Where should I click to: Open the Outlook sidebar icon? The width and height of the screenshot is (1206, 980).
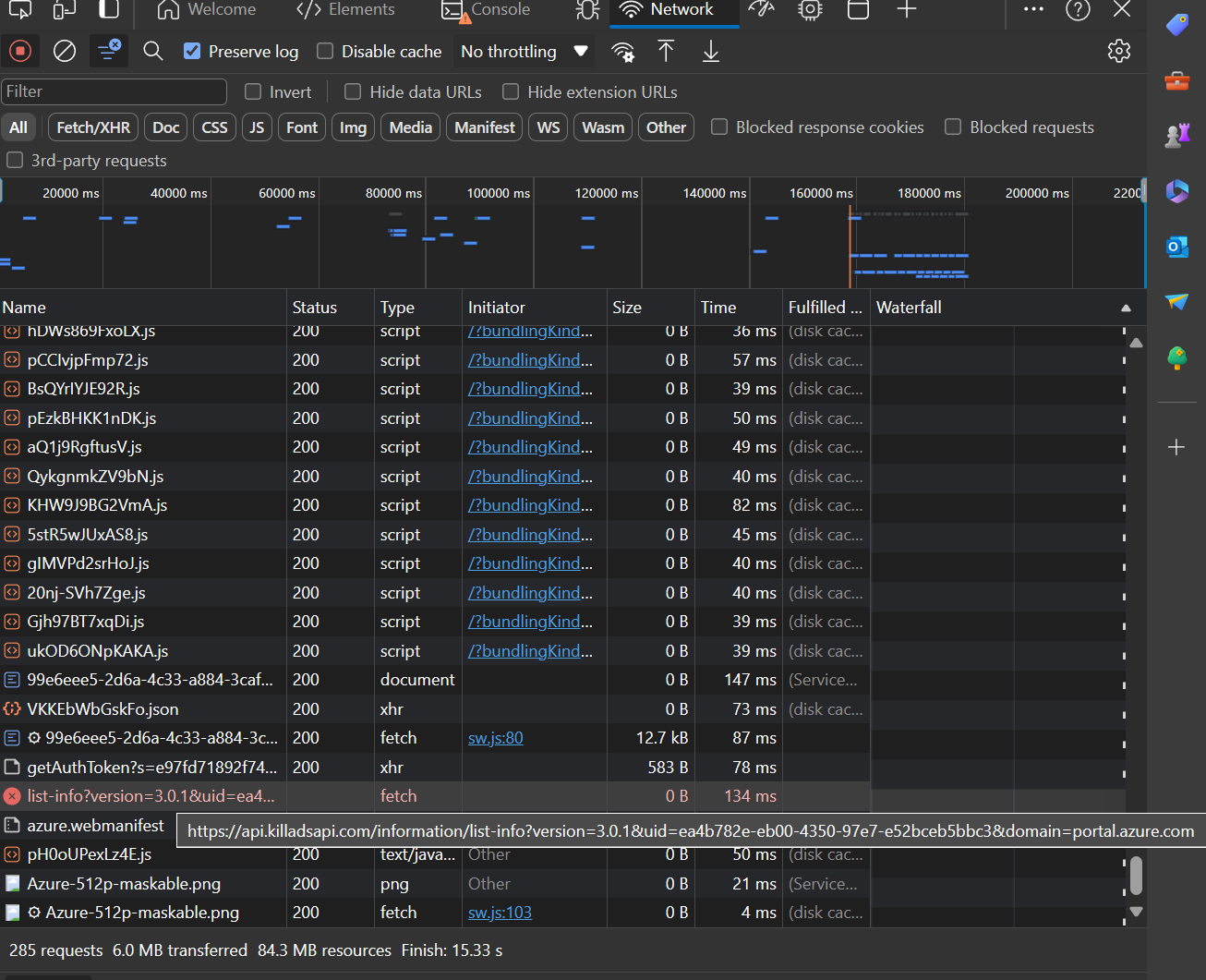point(1177,247)
